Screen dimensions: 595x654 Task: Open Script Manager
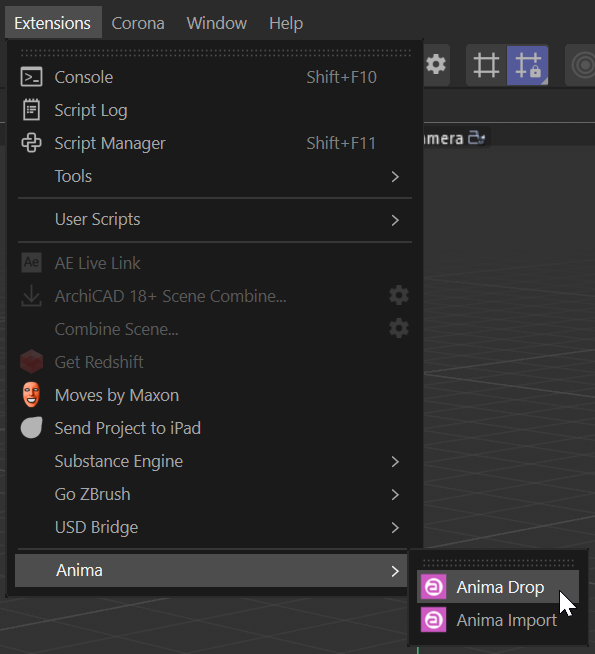215,143
